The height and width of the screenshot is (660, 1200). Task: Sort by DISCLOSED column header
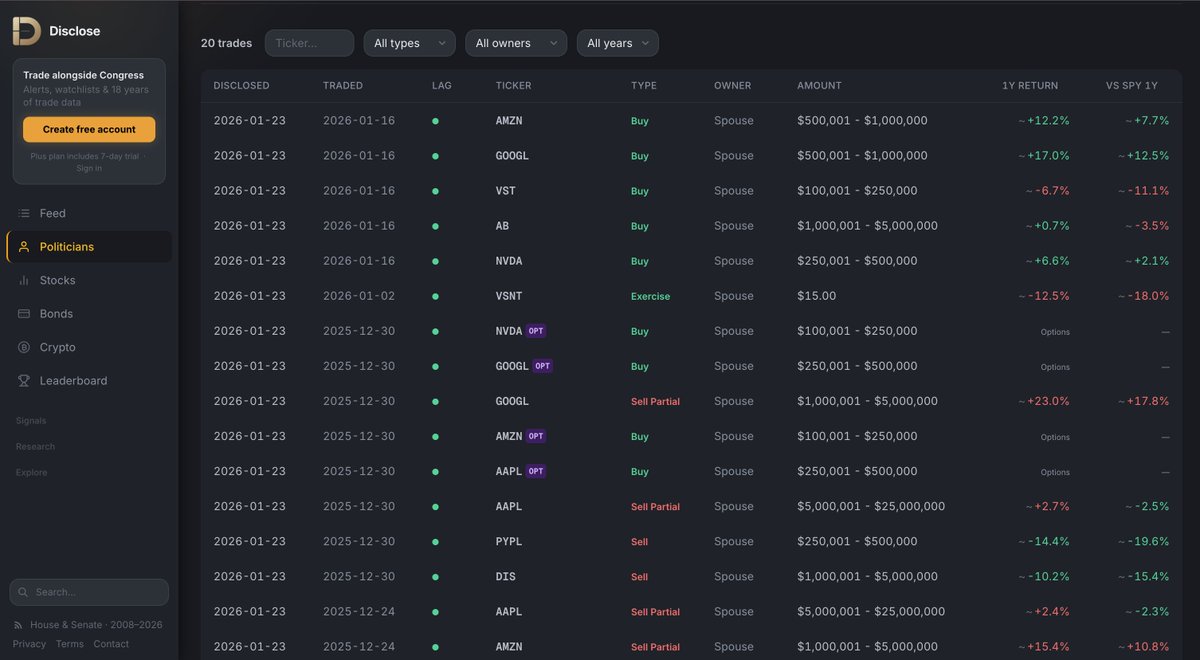coord(241,86)
